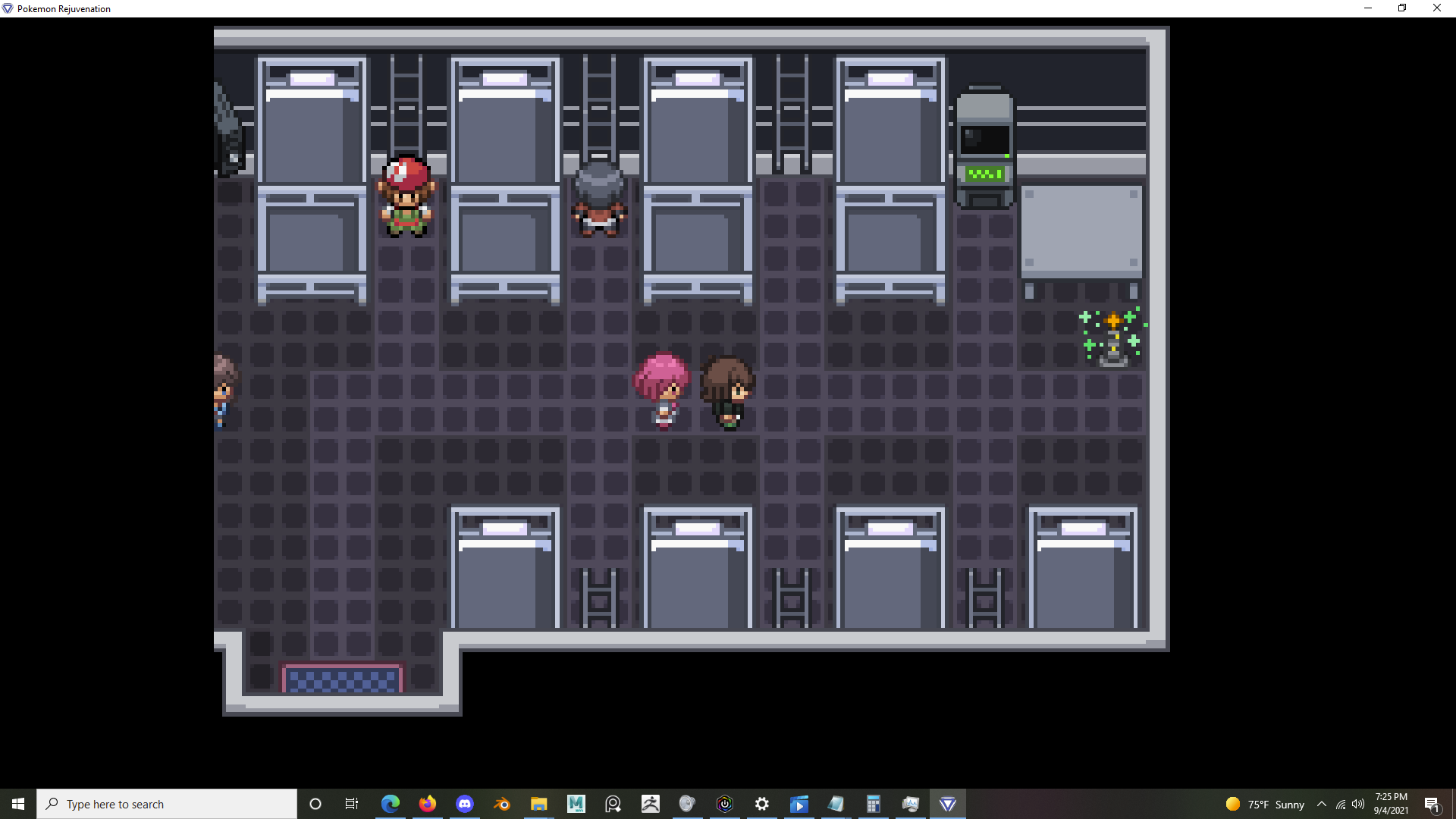Open Cortana circle icon
1456x819 pixels.
(315, 804)
